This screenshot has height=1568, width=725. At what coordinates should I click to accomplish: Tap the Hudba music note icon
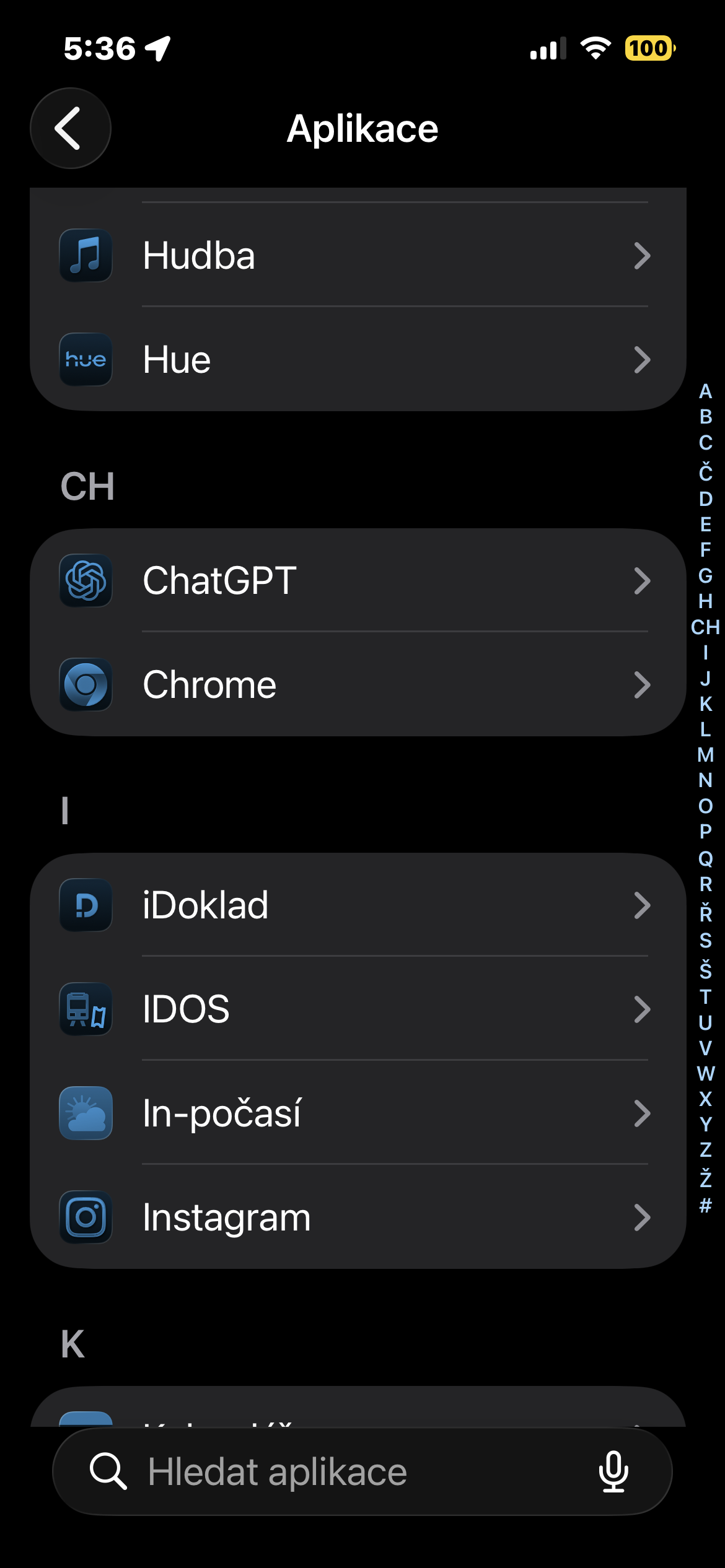pyautogui.click(x=86, y=256)
